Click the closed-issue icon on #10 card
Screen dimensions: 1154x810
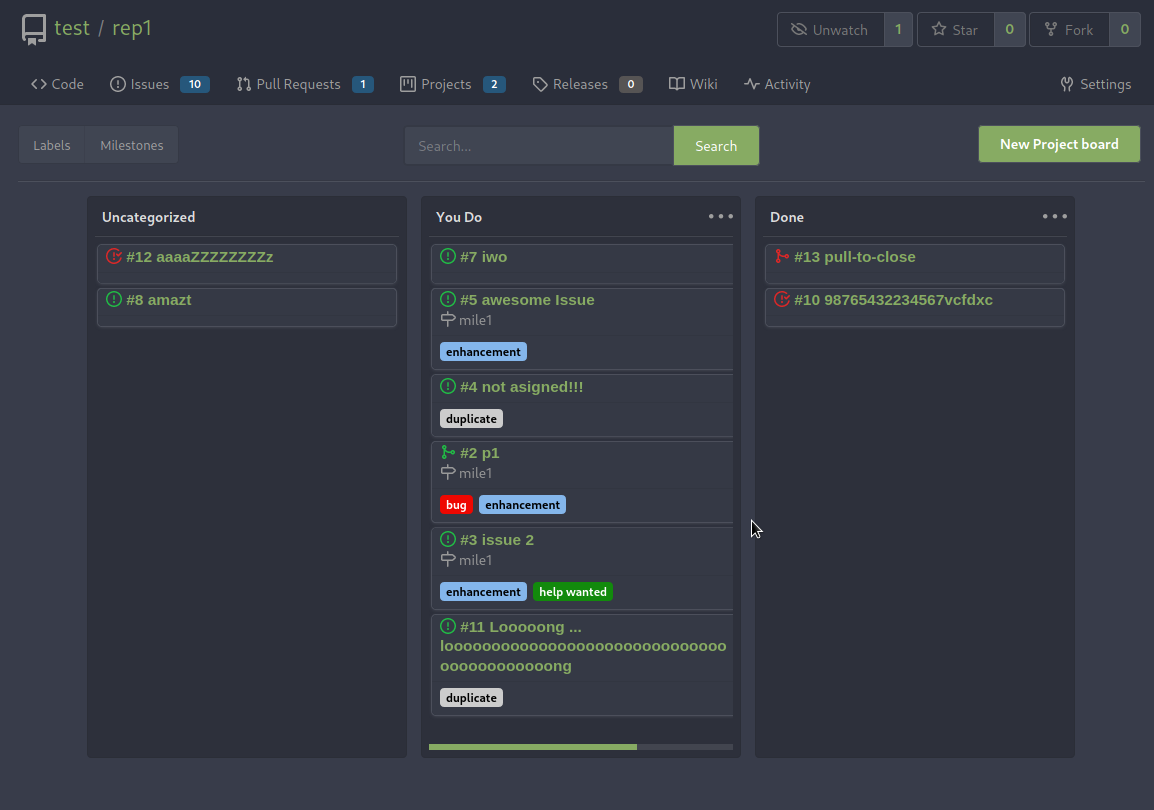[x=782, y=299]
